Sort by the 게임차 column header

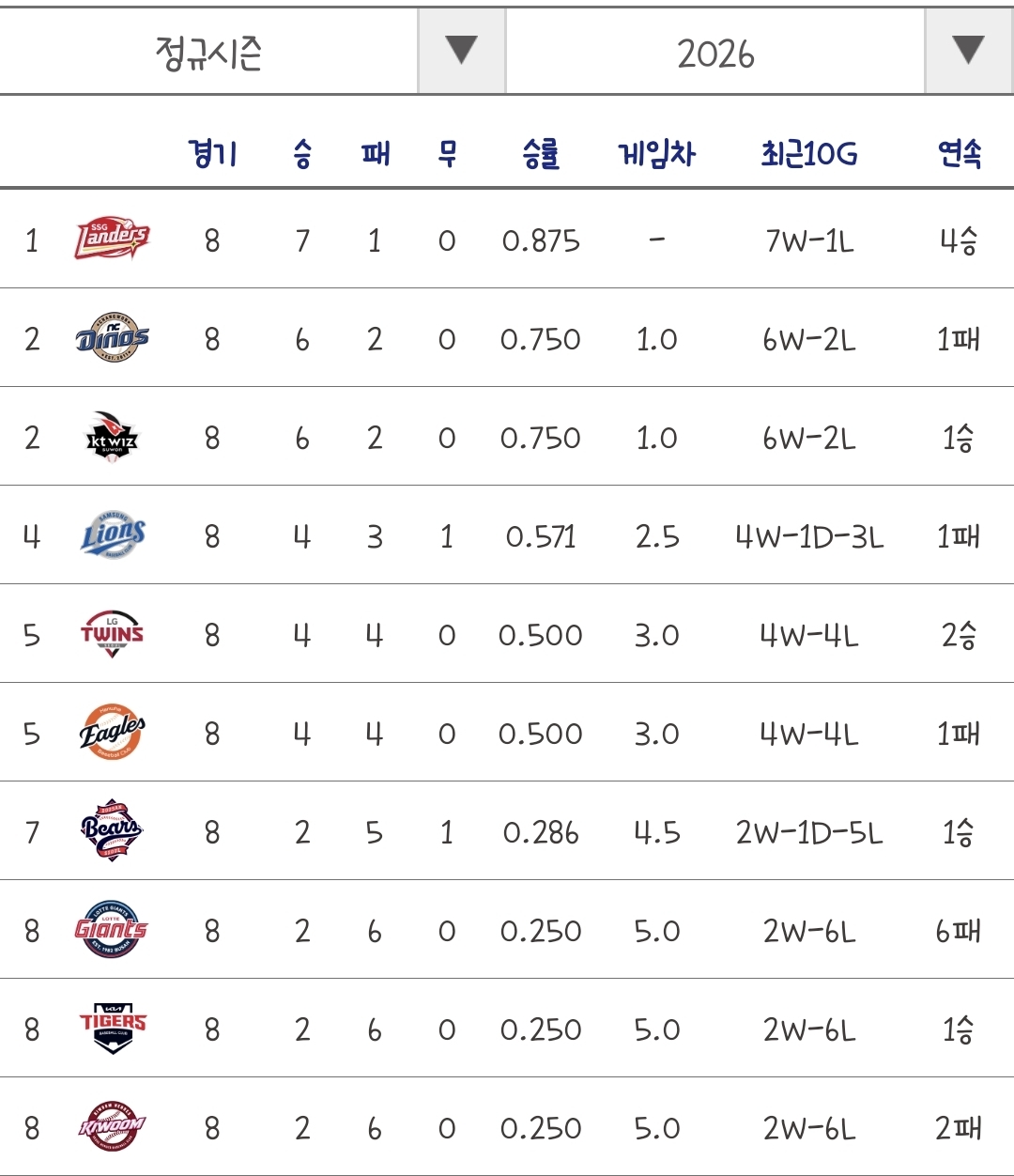tap(656, 153)
